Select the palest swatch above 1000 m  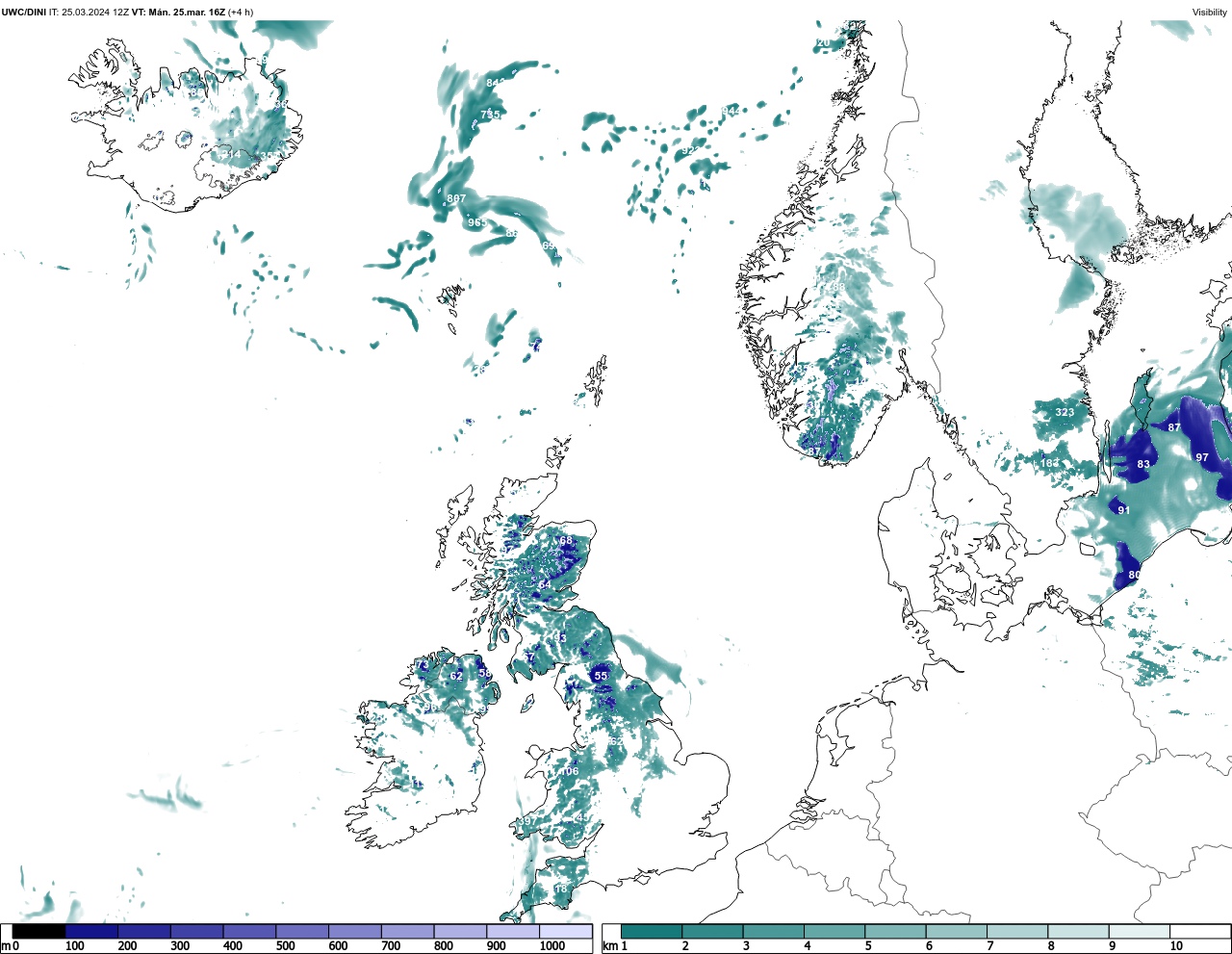pyautogui.click(x=566, y=931)
